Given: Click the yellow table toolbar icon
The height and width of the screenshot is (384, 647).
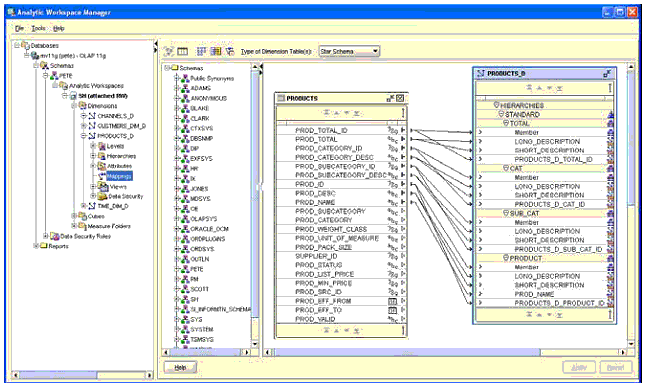Looking at the screenshot, I should 216,51.
